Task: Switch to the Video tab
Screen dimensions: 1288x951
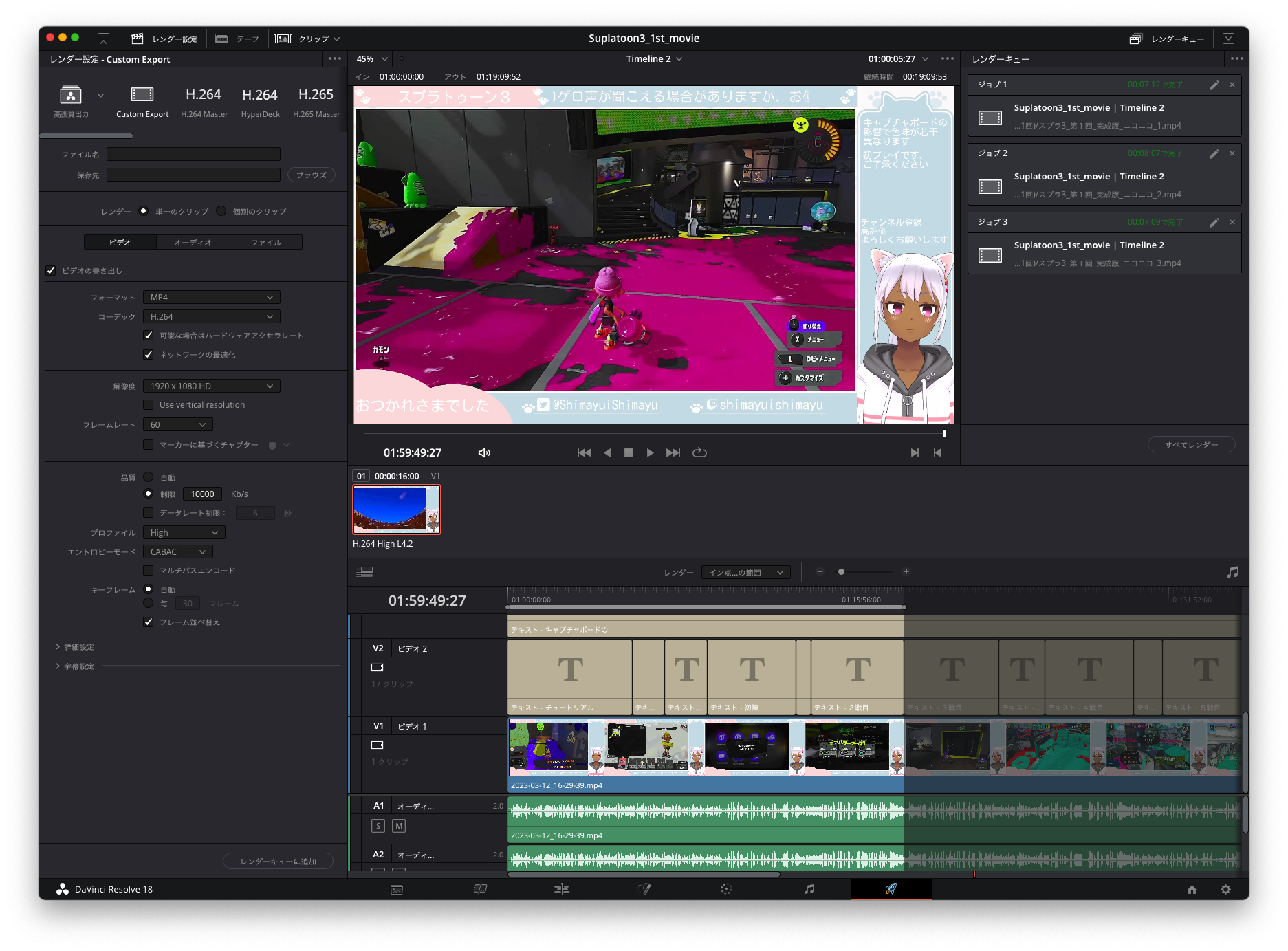Action: [120, 242]
